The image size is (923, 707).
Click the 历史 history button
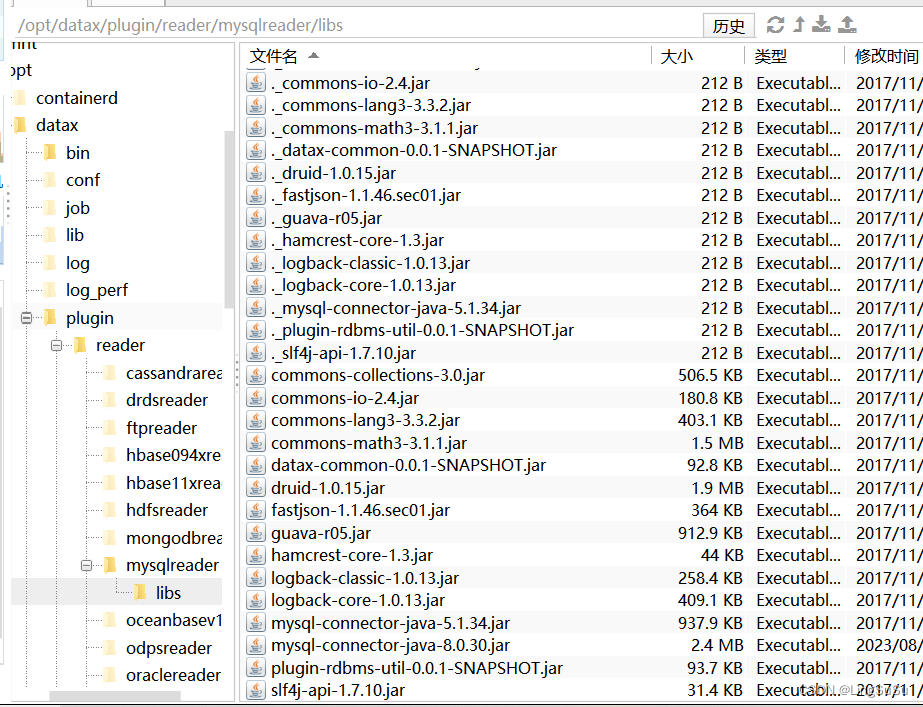tap(729, 26)
